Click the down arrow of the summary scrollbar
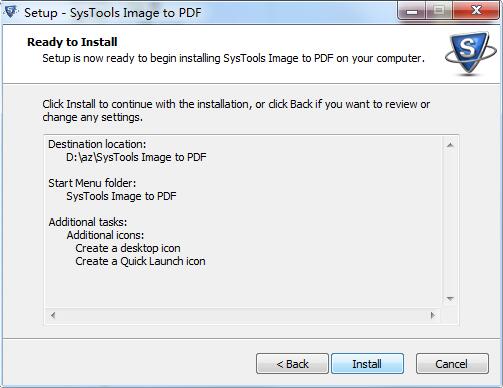Screen dimensions: 503x388 pos(450,299)
